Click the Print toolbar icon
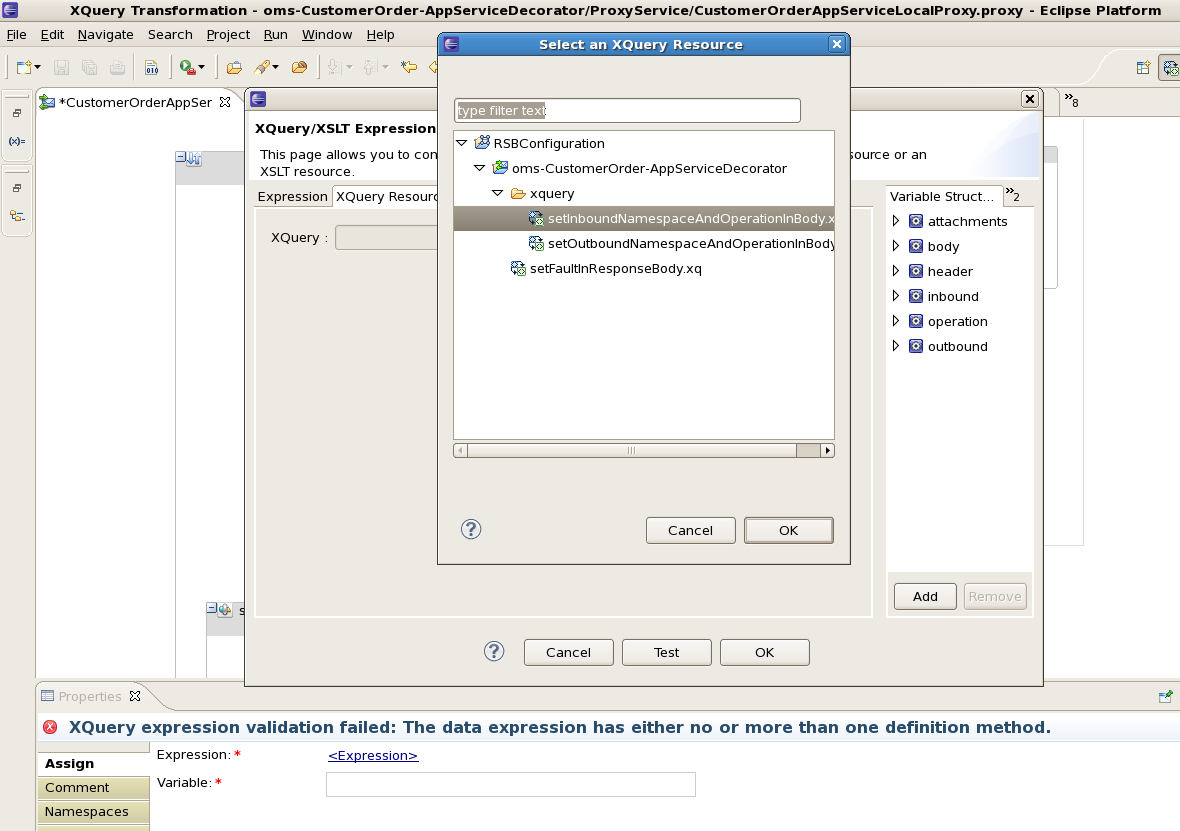Screen dimensions: 1180x831 (x=117, y=68)
